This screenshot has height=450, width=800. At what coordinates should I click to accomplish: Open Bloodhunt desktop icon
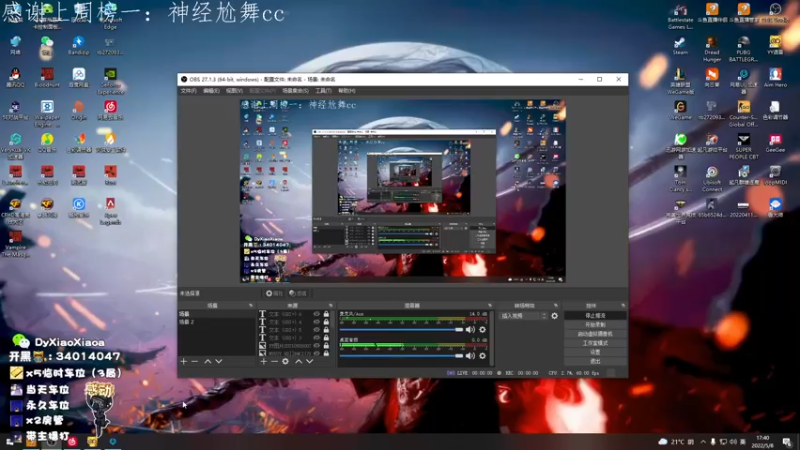click(47, 78)
